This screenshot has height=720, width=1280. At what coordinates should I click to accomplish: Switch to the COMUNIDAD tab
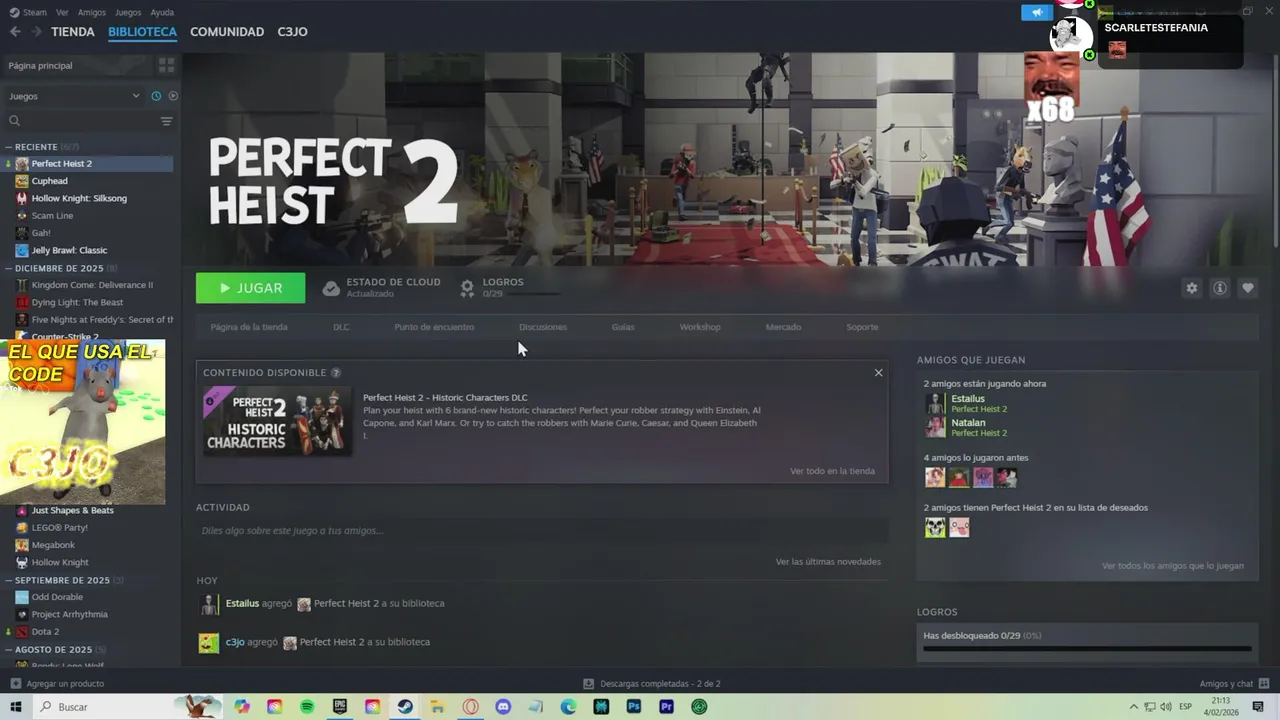click(x=227, y=32)
